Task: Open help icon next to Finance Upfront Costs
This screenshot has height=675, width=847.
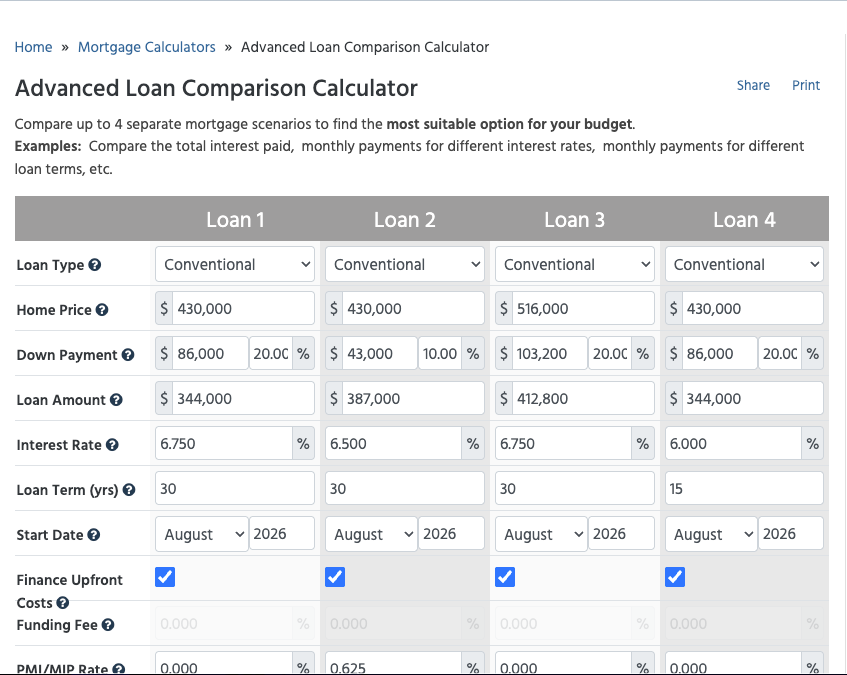Action: 63,603
